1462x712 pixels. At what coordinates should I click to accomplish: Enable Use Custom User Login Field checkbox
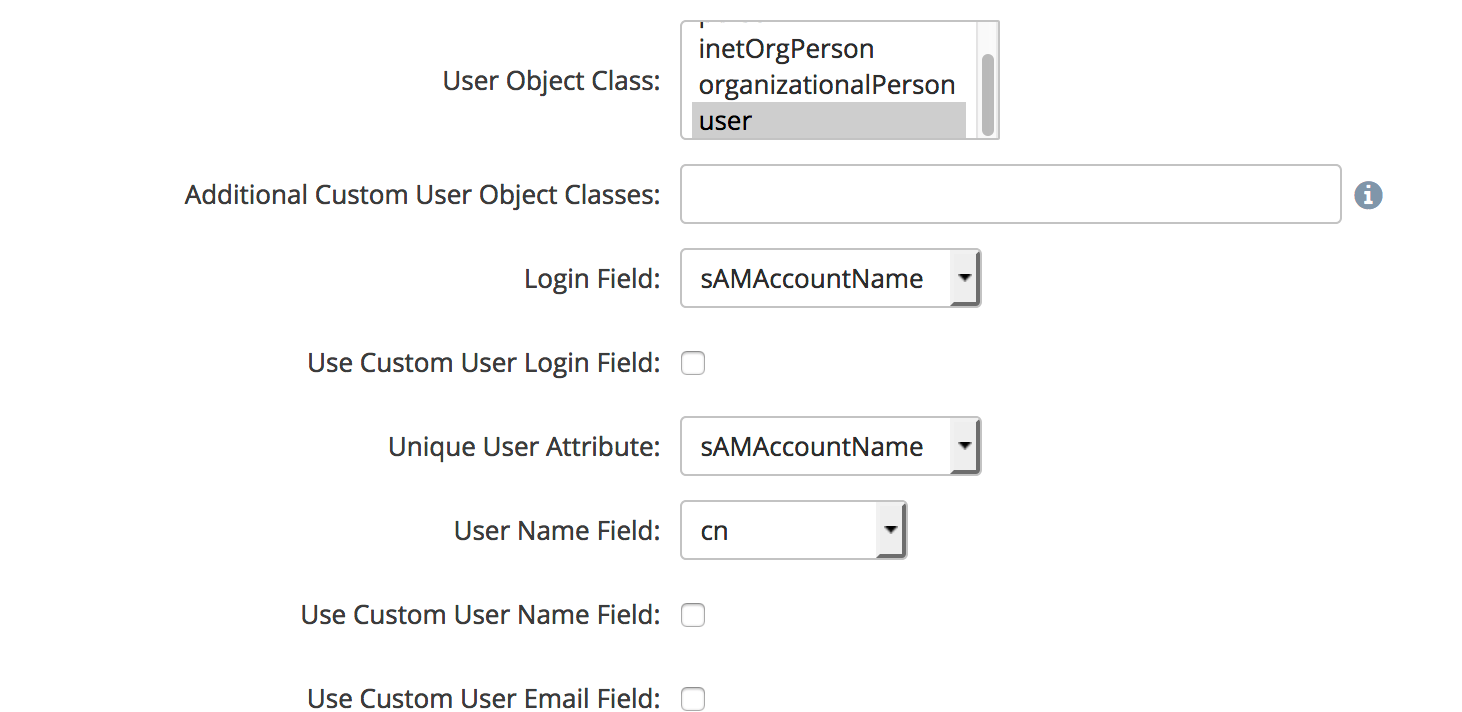693,363
